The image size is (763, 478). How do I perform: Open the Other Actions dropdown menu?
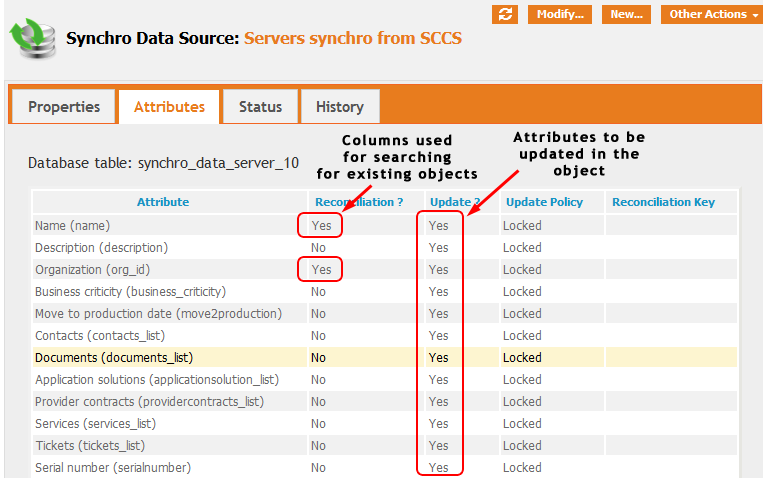pos(708,14)
